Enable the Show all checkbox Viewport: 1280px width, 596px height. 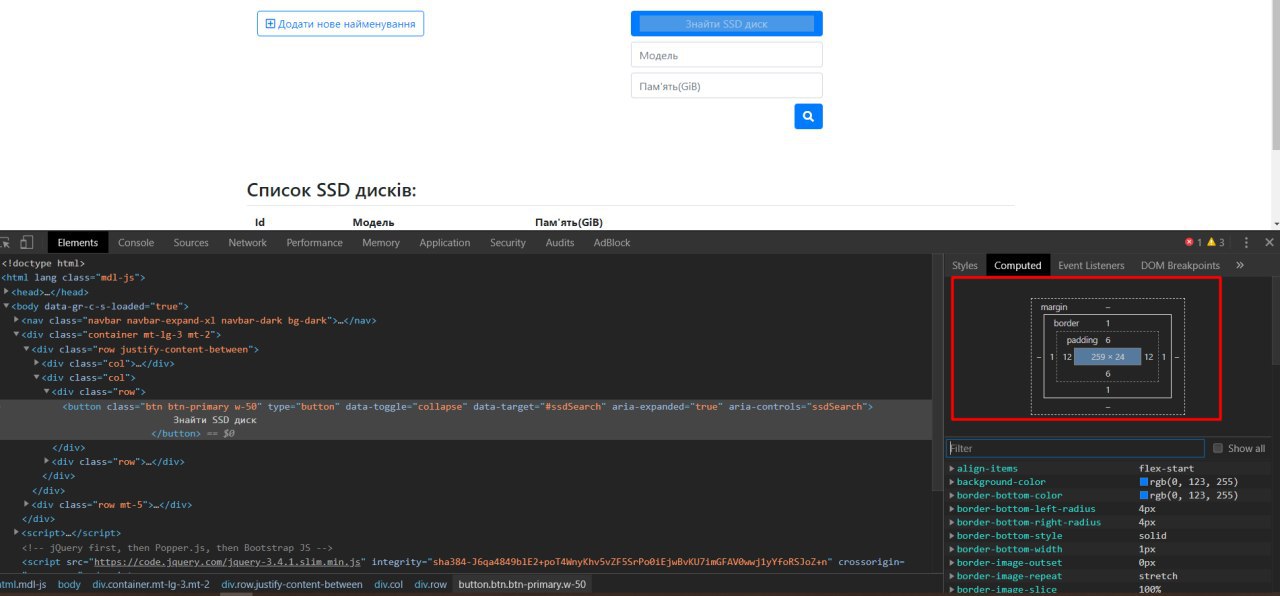1218,448
